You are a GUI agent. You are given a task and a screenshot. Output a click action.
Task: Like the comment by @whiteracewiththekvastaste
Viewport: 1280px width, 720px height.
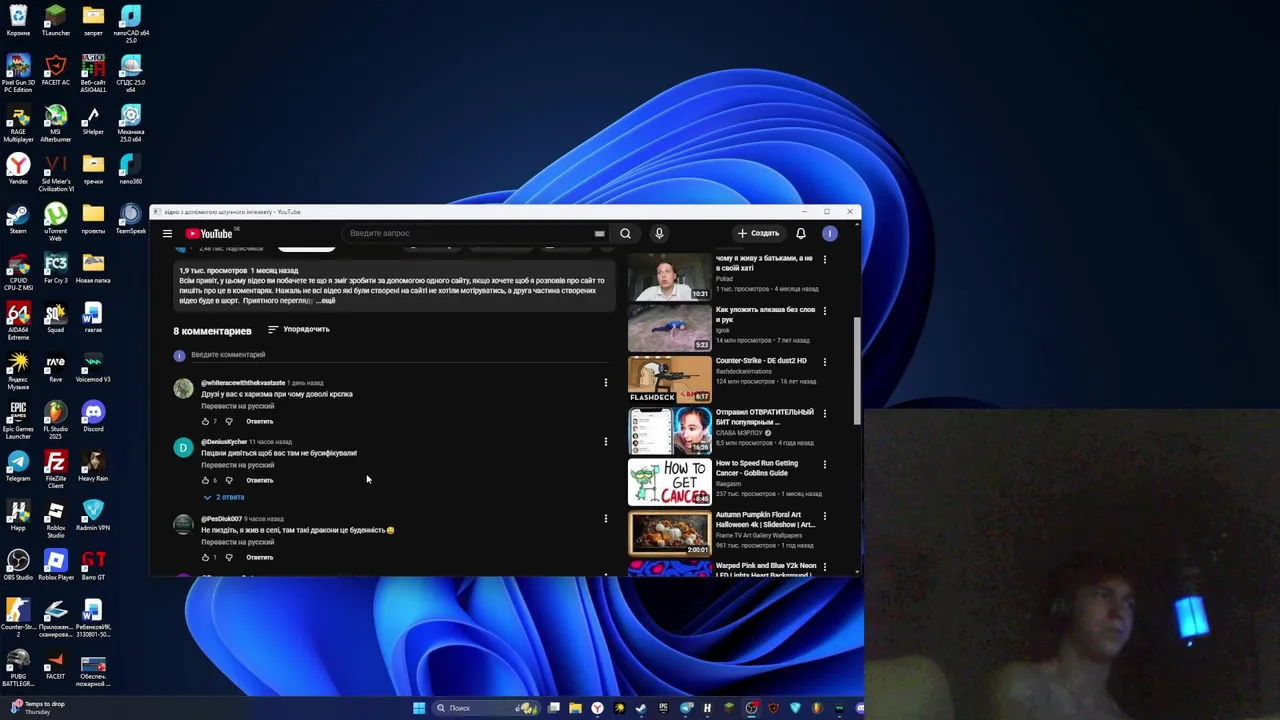[x=205, y=421]
